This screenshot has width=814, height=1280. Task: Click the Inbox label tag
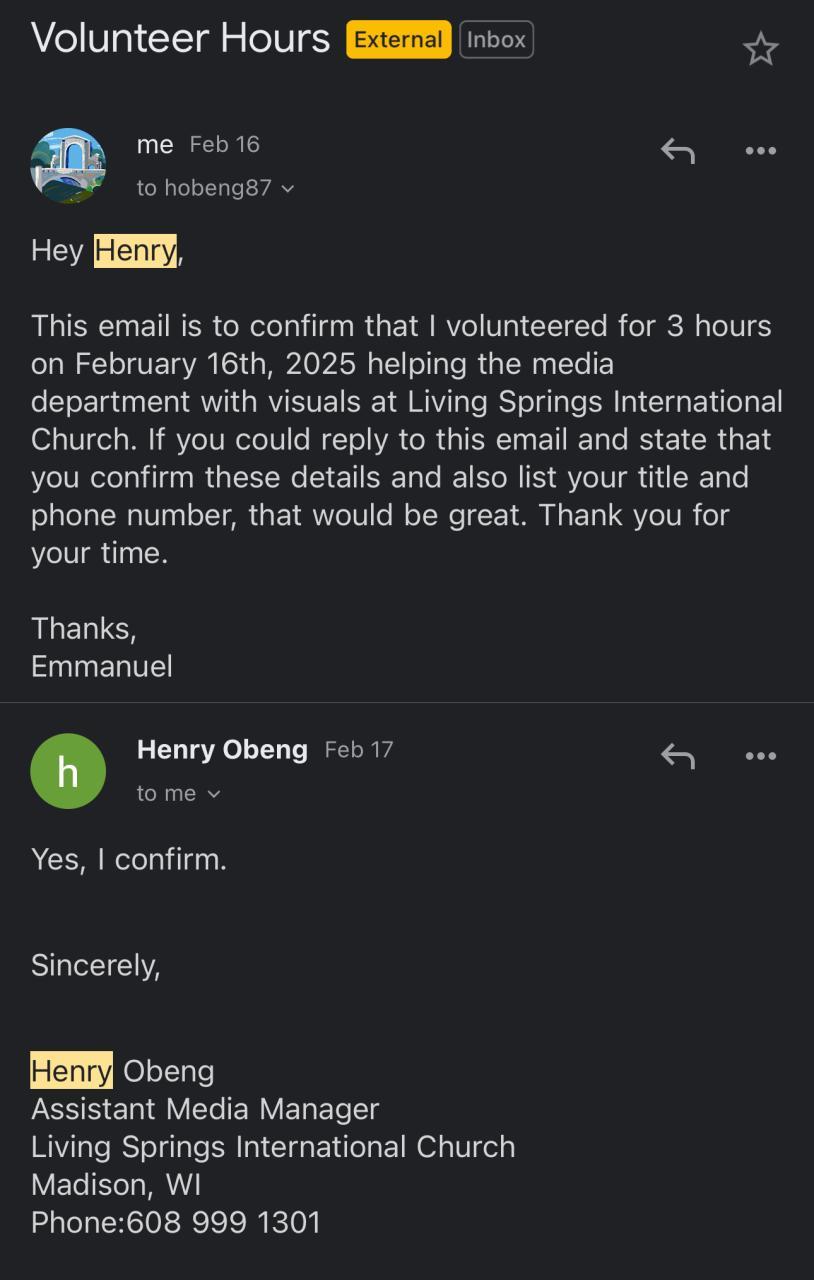[x=496, y=40]
